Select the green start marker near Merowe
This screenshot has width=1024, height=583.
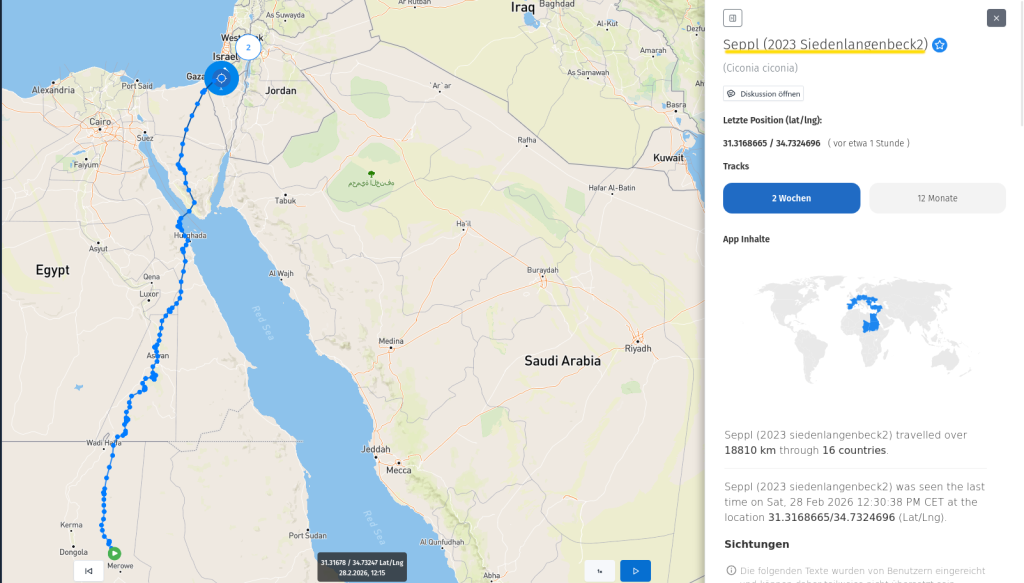(x=113, y=552)
